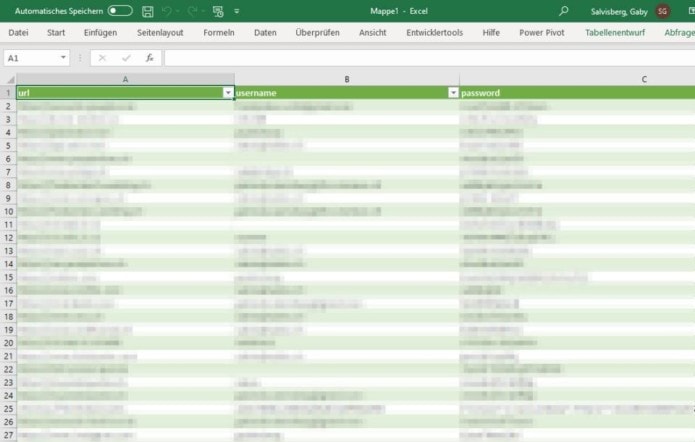Switch to the Einfügen ribbon tab
Image resolution: width=695 pixels, height=442 pixels.
point(100,33)
